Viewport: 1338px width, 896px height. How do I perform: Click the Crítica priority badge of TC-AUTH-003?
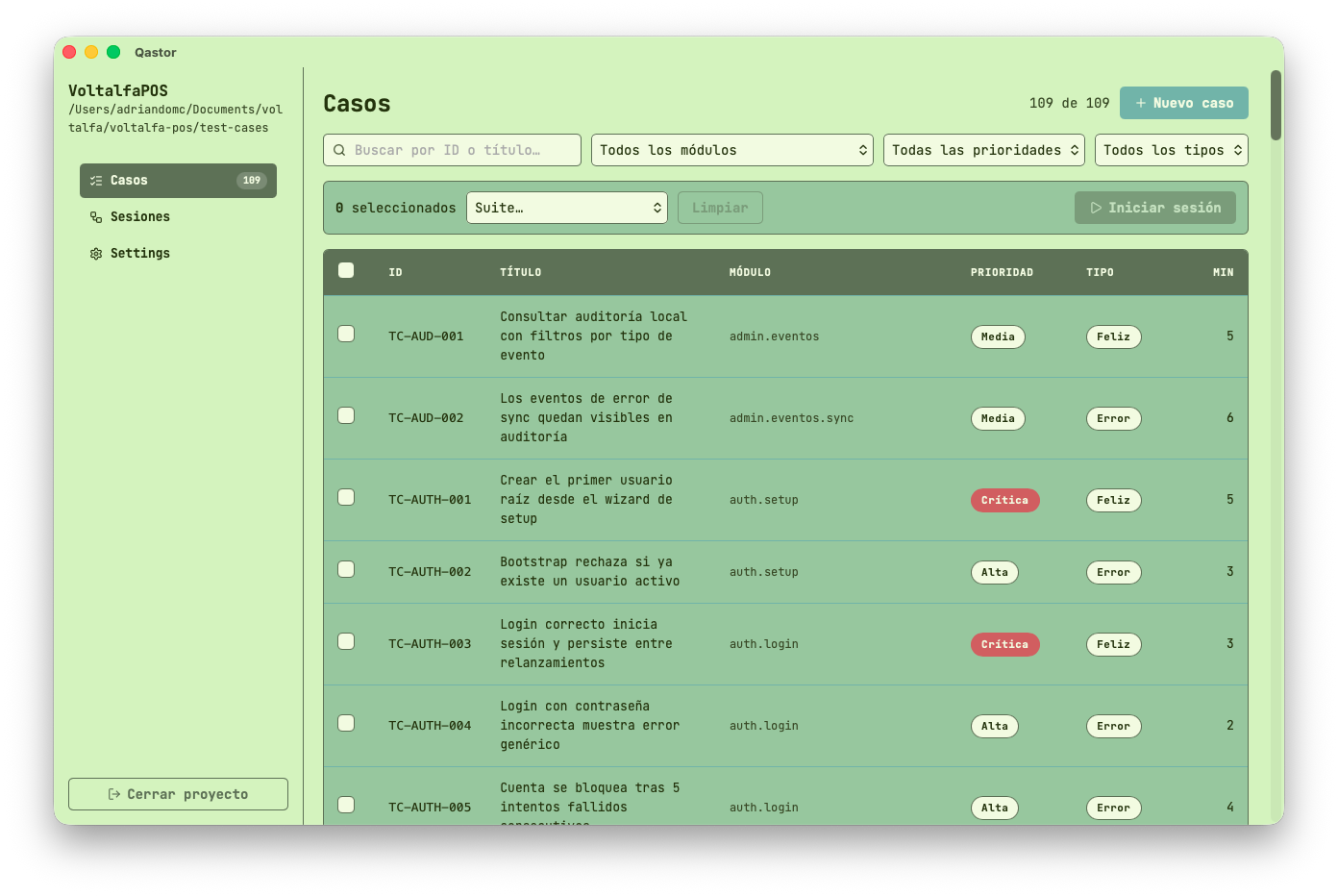[x=1004, y=644]
